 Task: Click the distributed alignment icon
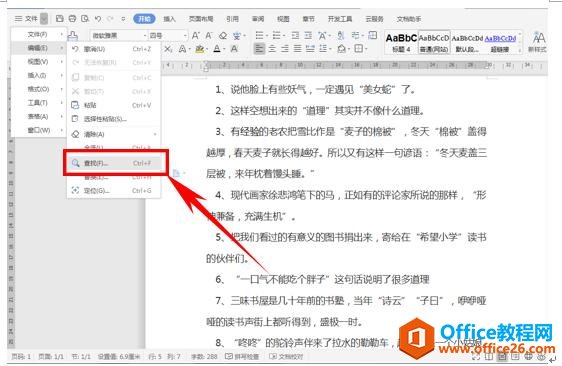point(310,48)
